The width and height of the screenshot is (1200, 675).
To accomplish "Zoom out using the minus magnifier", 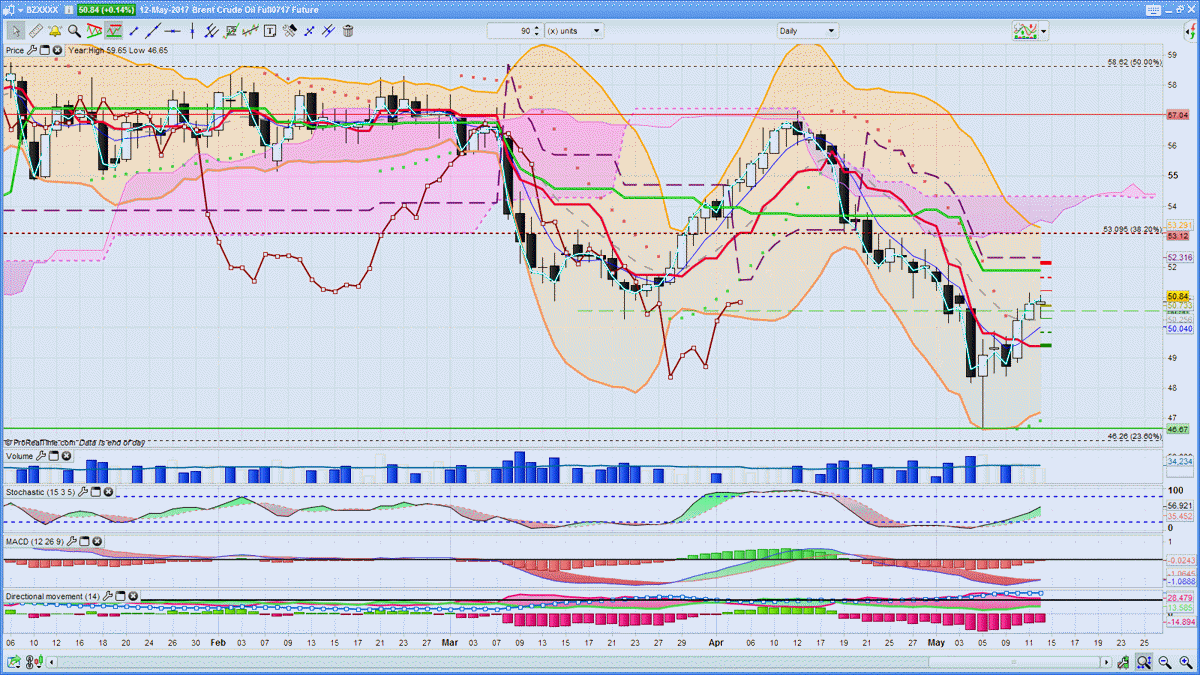I will 1164,662.
